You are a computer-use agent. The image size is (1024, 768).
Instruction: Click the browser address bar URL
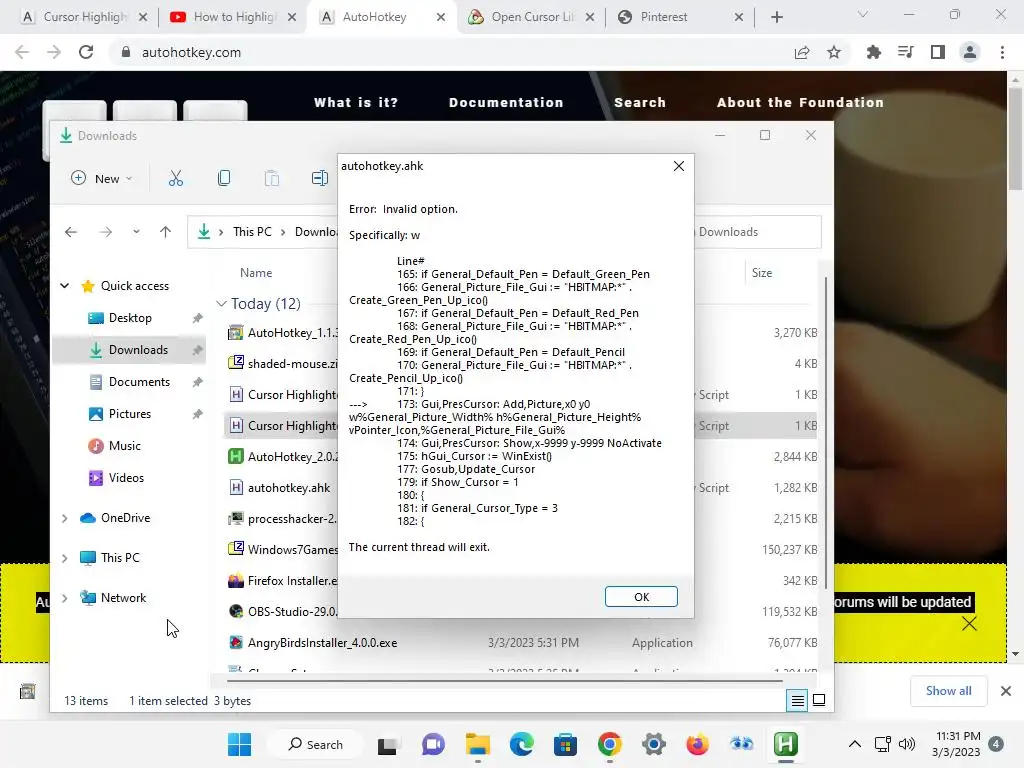pos(191,52)
